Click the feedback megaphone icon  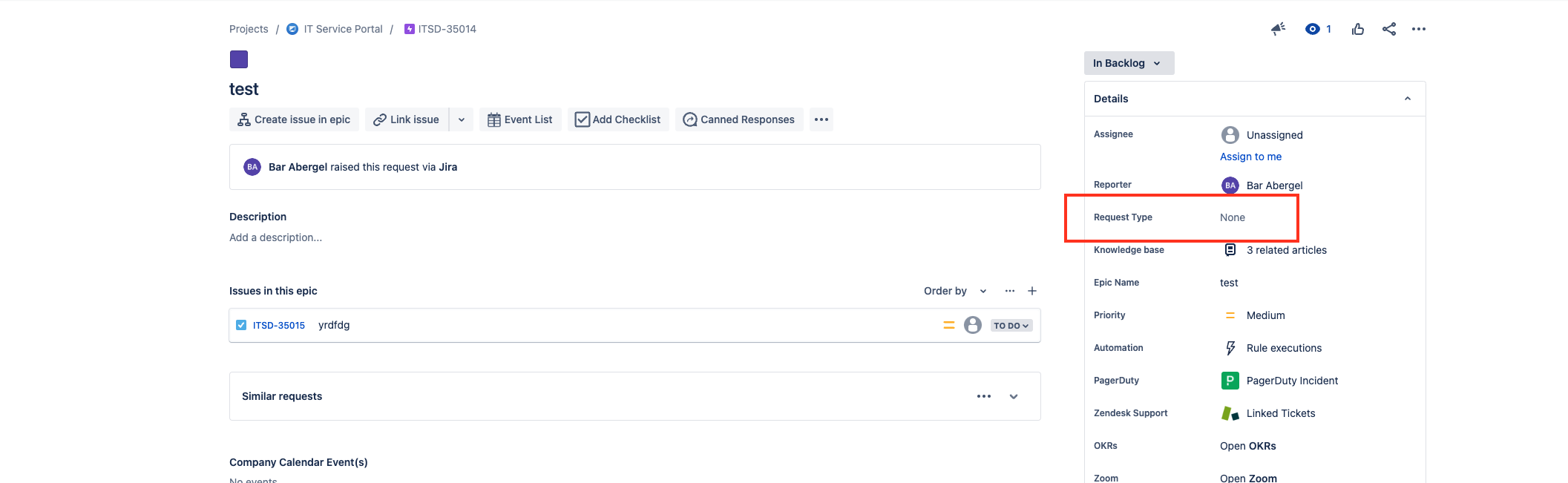[1278, 29]
